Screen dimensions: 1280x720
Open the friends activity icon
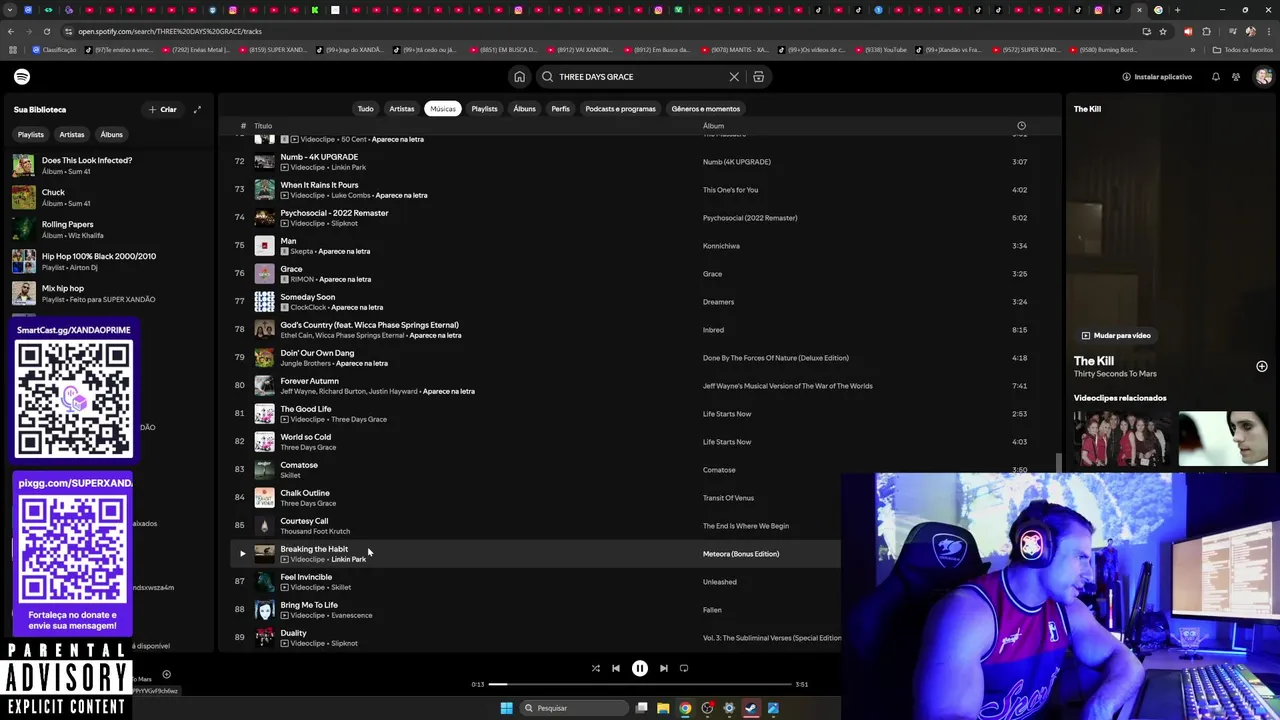(x=1236, y=77)
